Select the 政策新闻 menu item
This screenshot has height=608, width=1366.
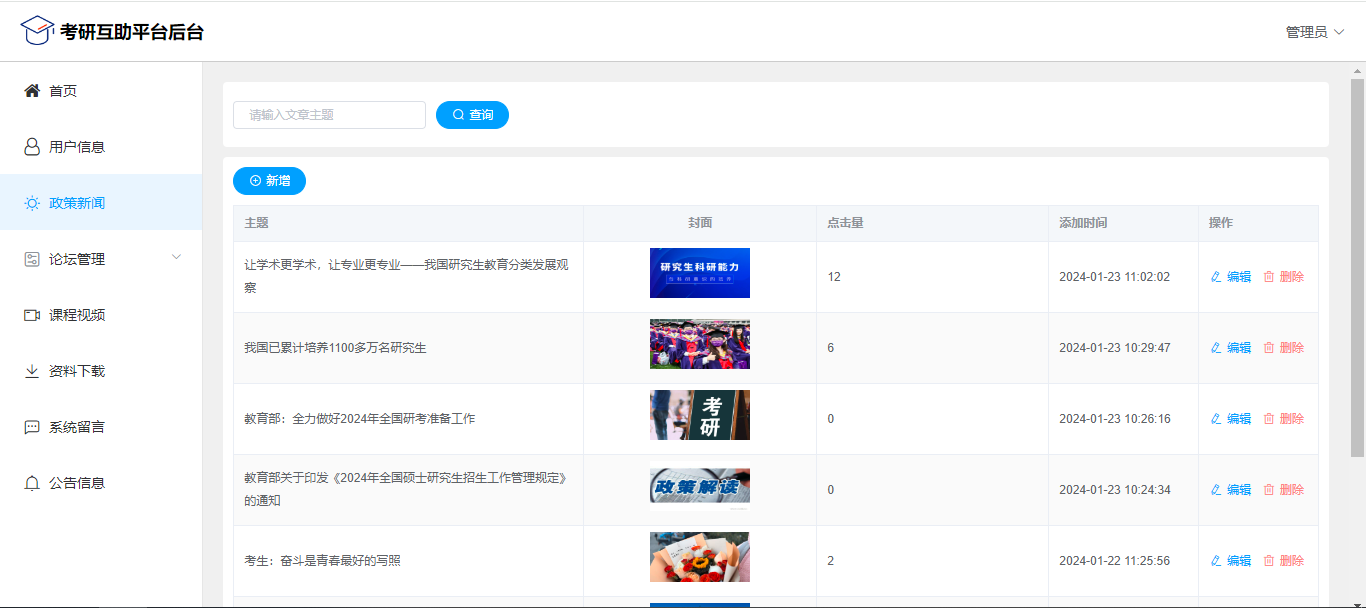tap(76, 203)
